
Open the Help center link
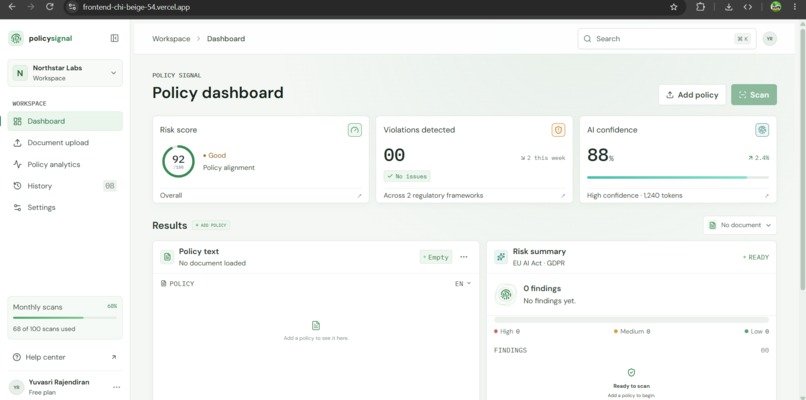pyautogui.click(x=65, y=357)
